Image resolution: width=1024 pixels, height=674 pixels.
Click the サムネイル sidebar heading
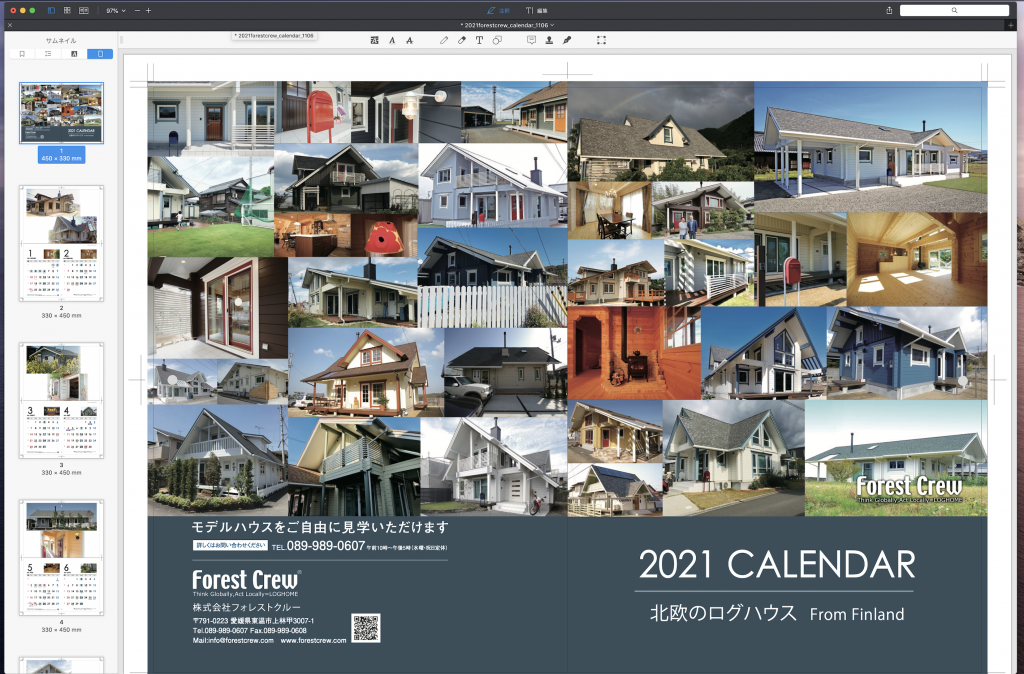click(x=61, y=40)
